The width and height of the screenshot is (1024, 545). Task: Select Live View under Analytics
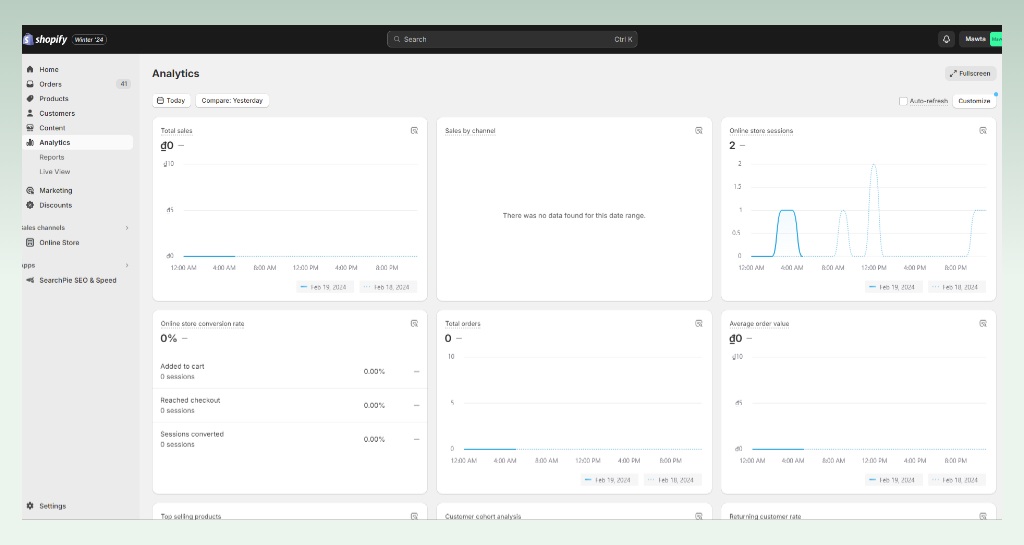(x=54, y=172)
